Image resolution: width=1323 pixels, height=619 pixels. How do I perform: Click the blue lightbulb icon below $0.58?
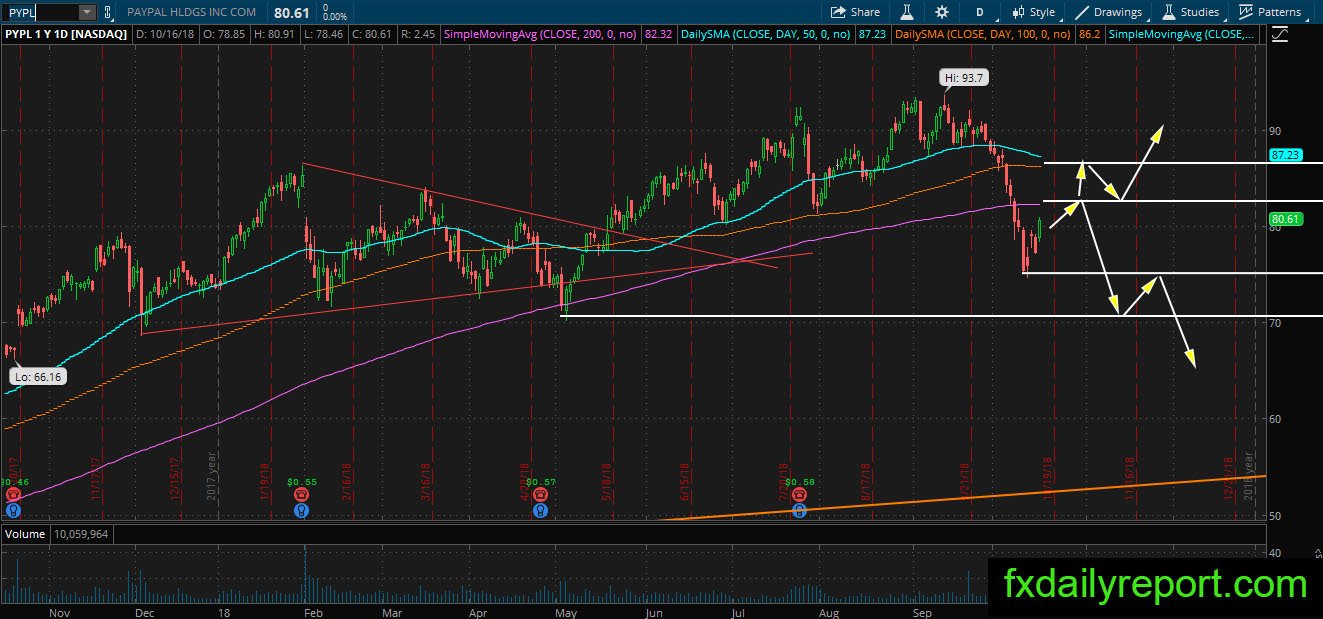point(799,510)
